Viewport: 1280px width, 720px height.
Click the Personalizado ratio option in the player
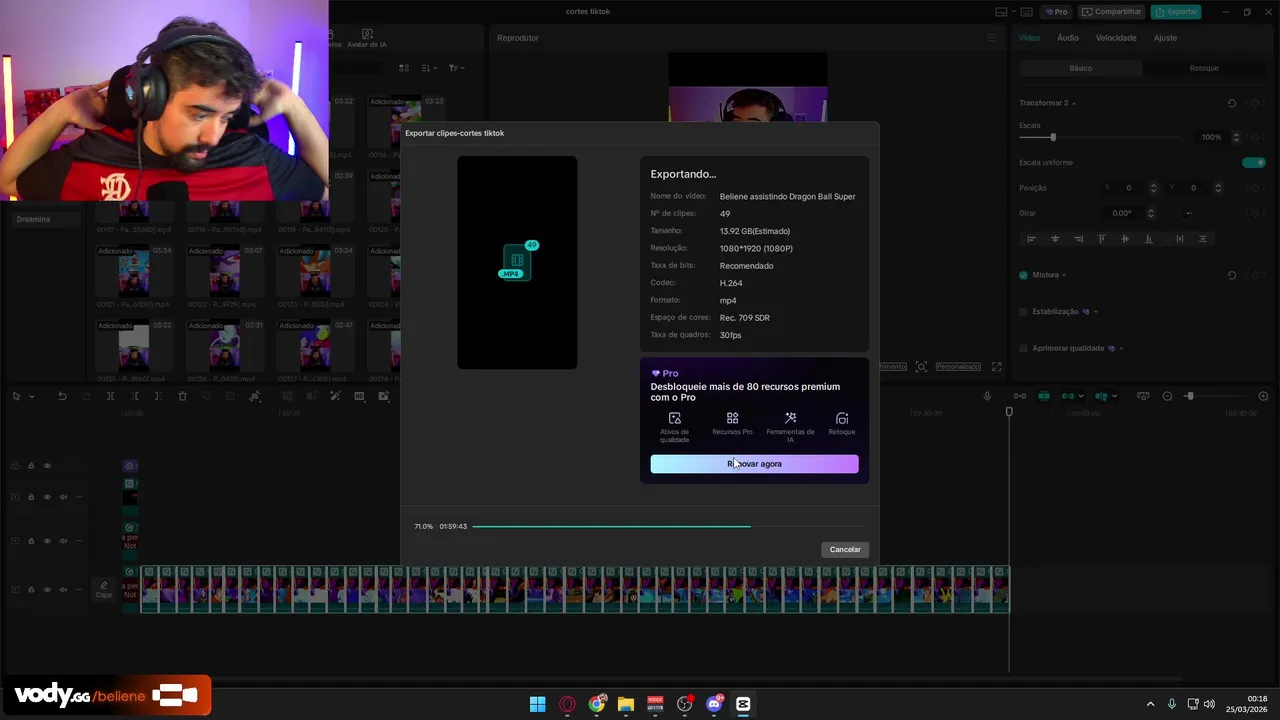[x=958, y=367]
